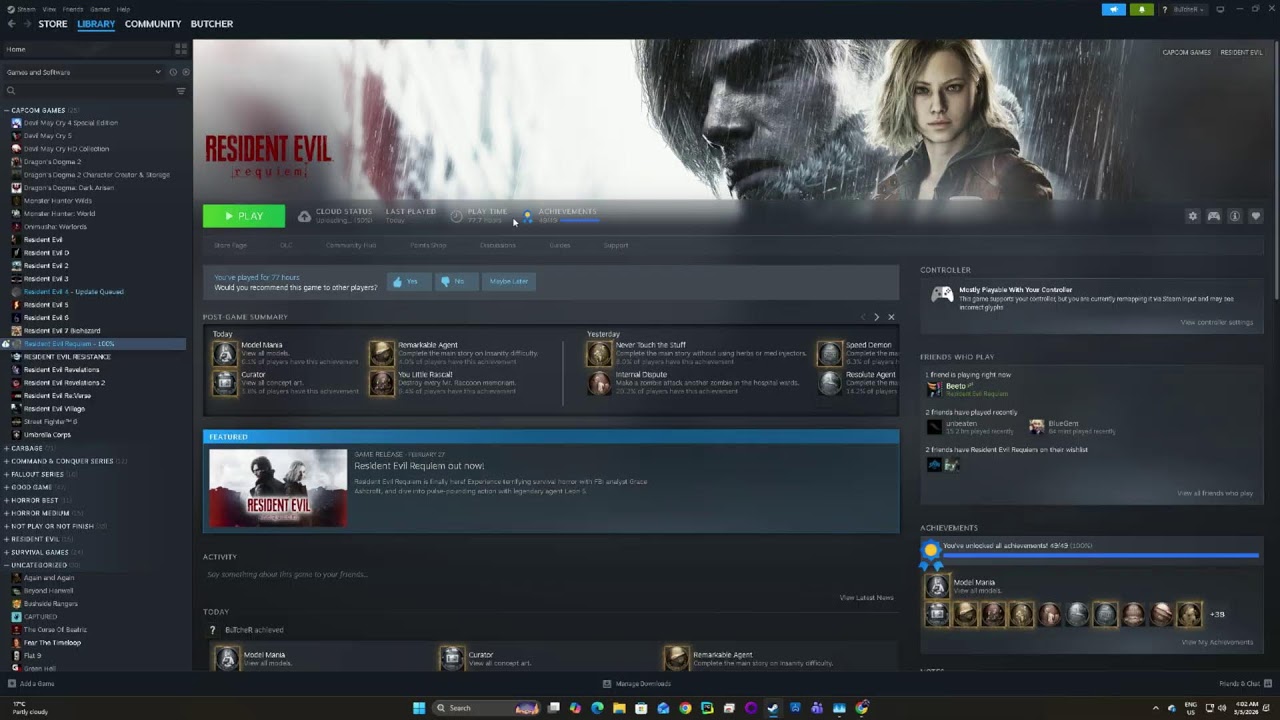Open View all friends who play link
This screenshot has height=720, width=1280.
1215,493
